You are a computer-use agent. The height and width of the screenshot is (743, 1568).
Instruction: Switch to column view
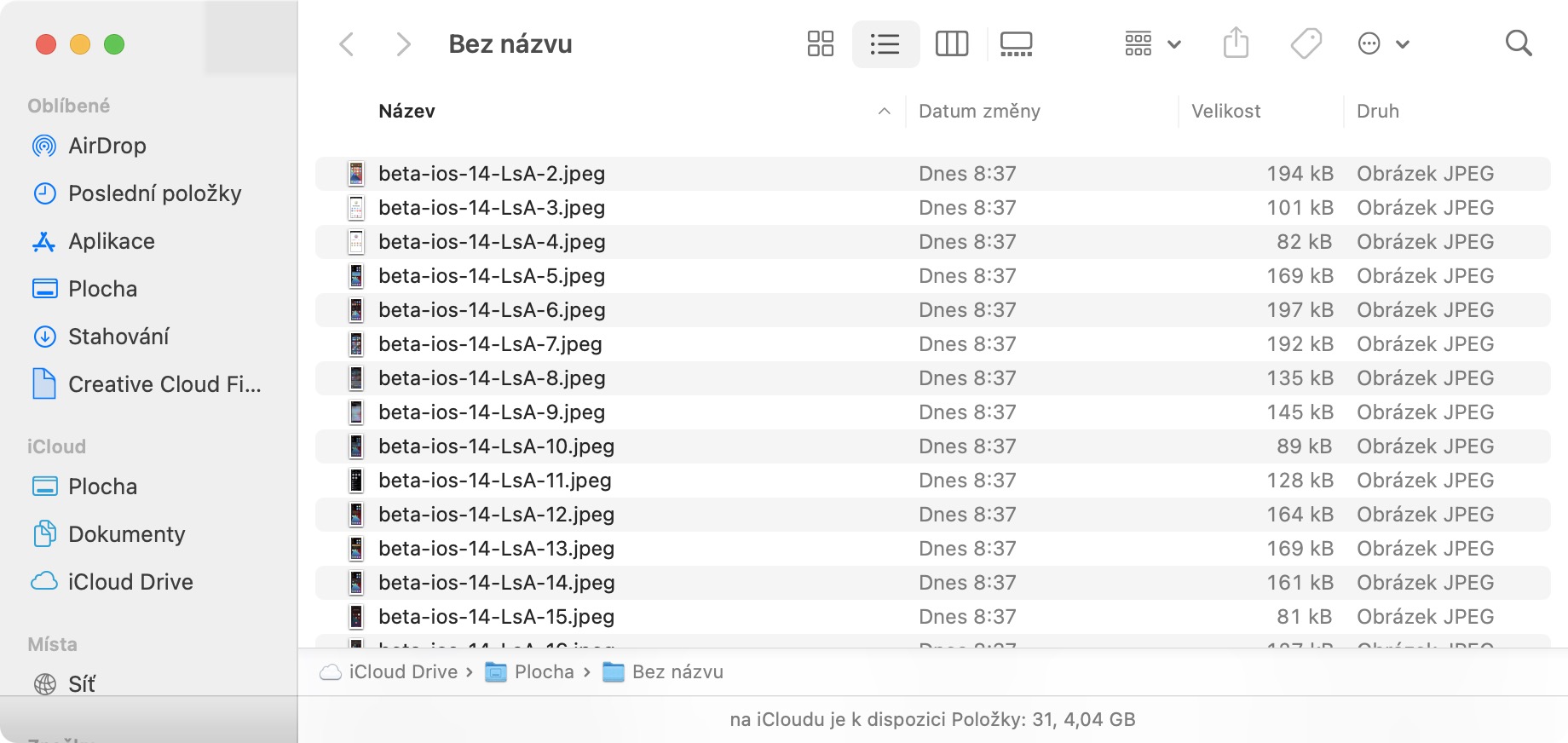[951, 43]
